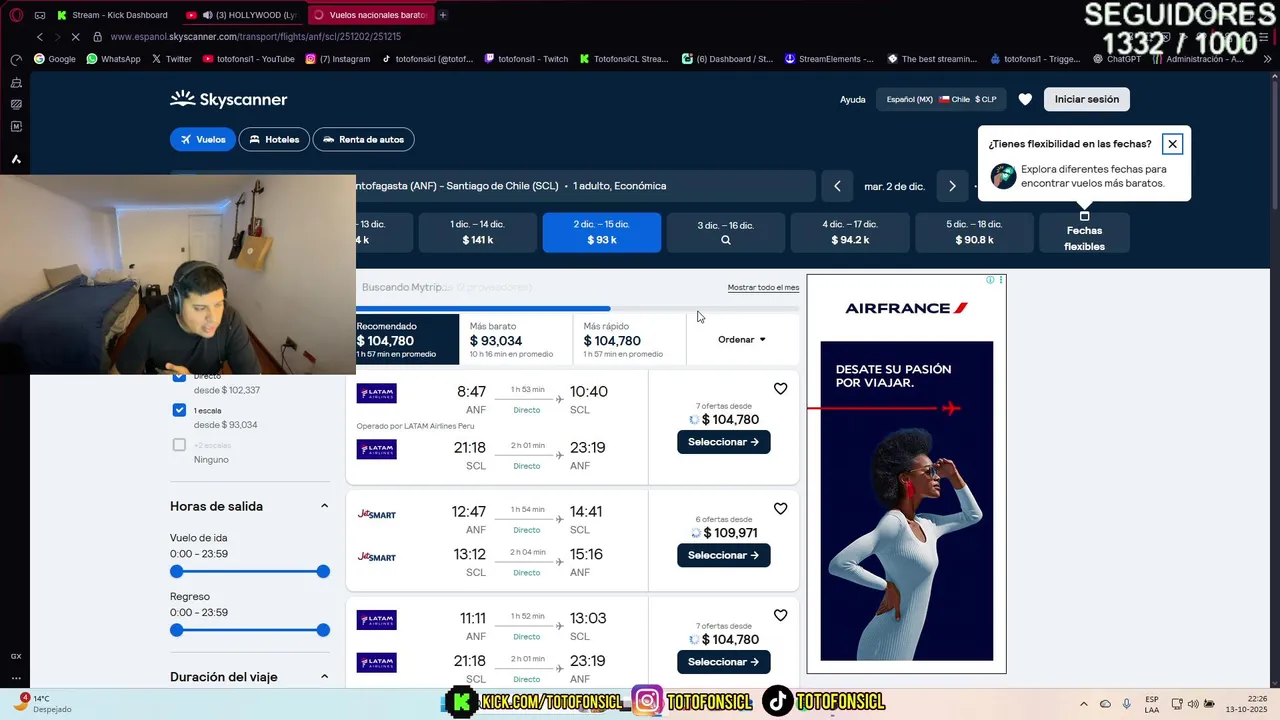This screenshot has height=720, width=1280.
Task: Switch to the Renta de autos tab
Action: coord(363,139)
